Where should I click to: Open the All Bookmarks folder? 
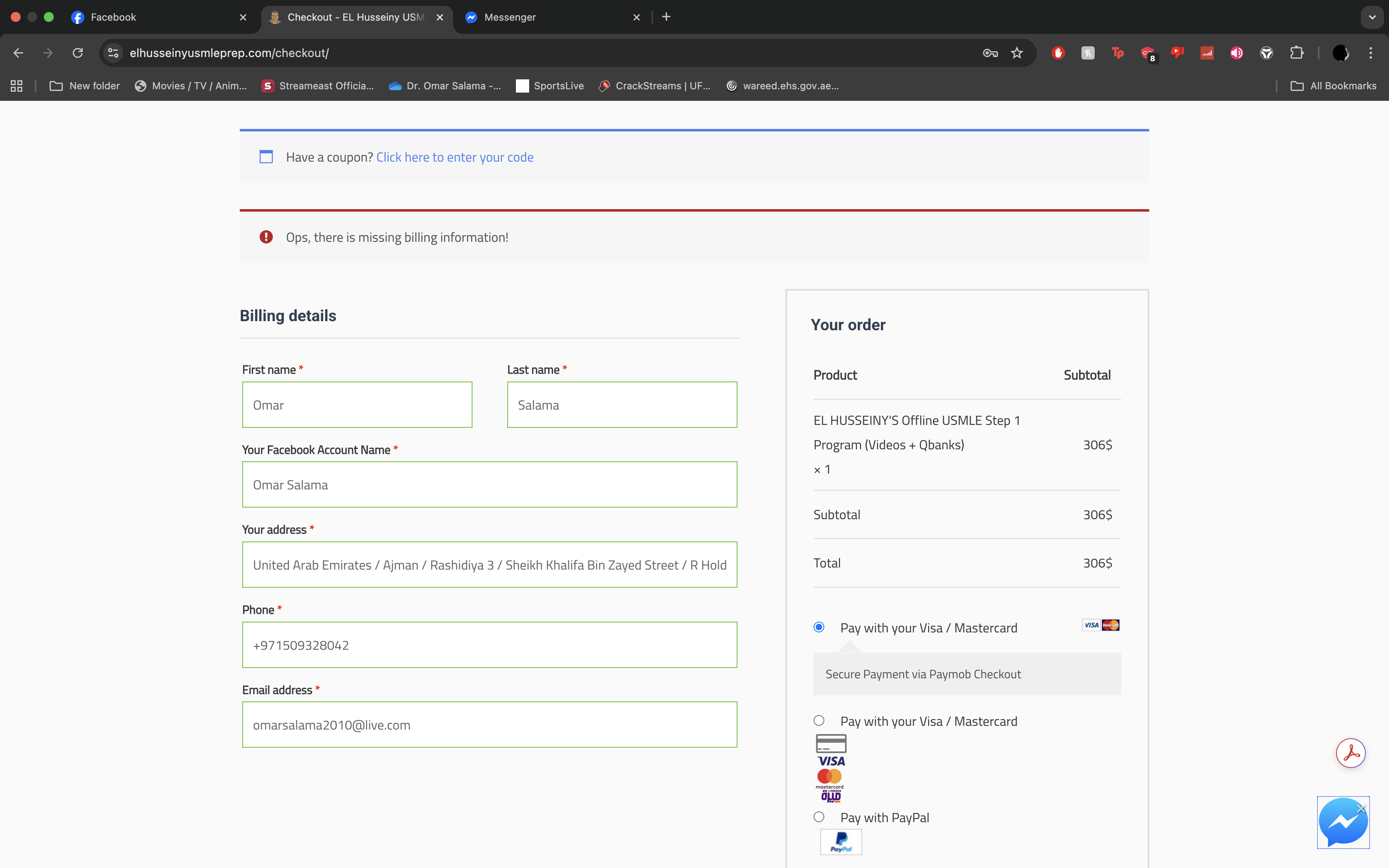tap(1333, 86)
